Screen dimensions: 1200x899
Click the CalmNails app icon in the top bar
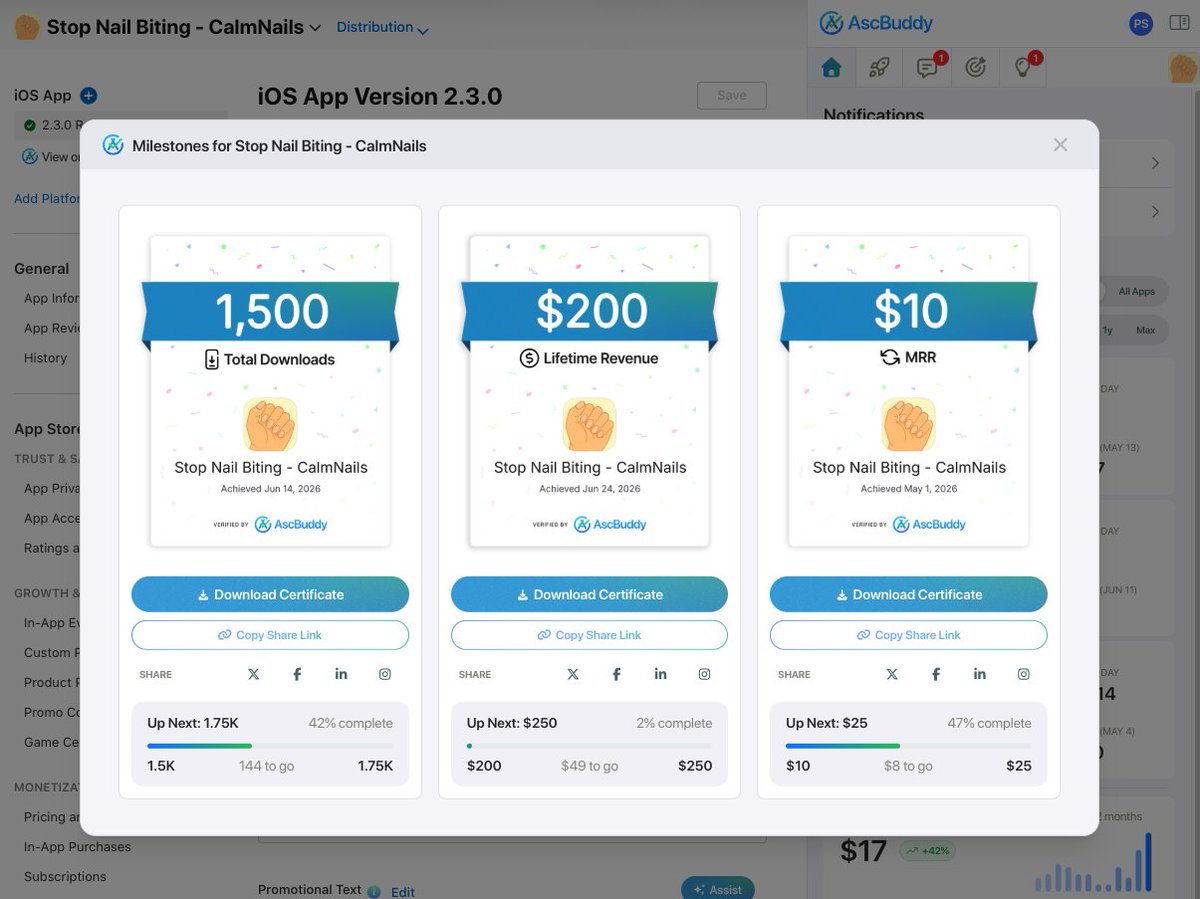click(x=27, y=27)
